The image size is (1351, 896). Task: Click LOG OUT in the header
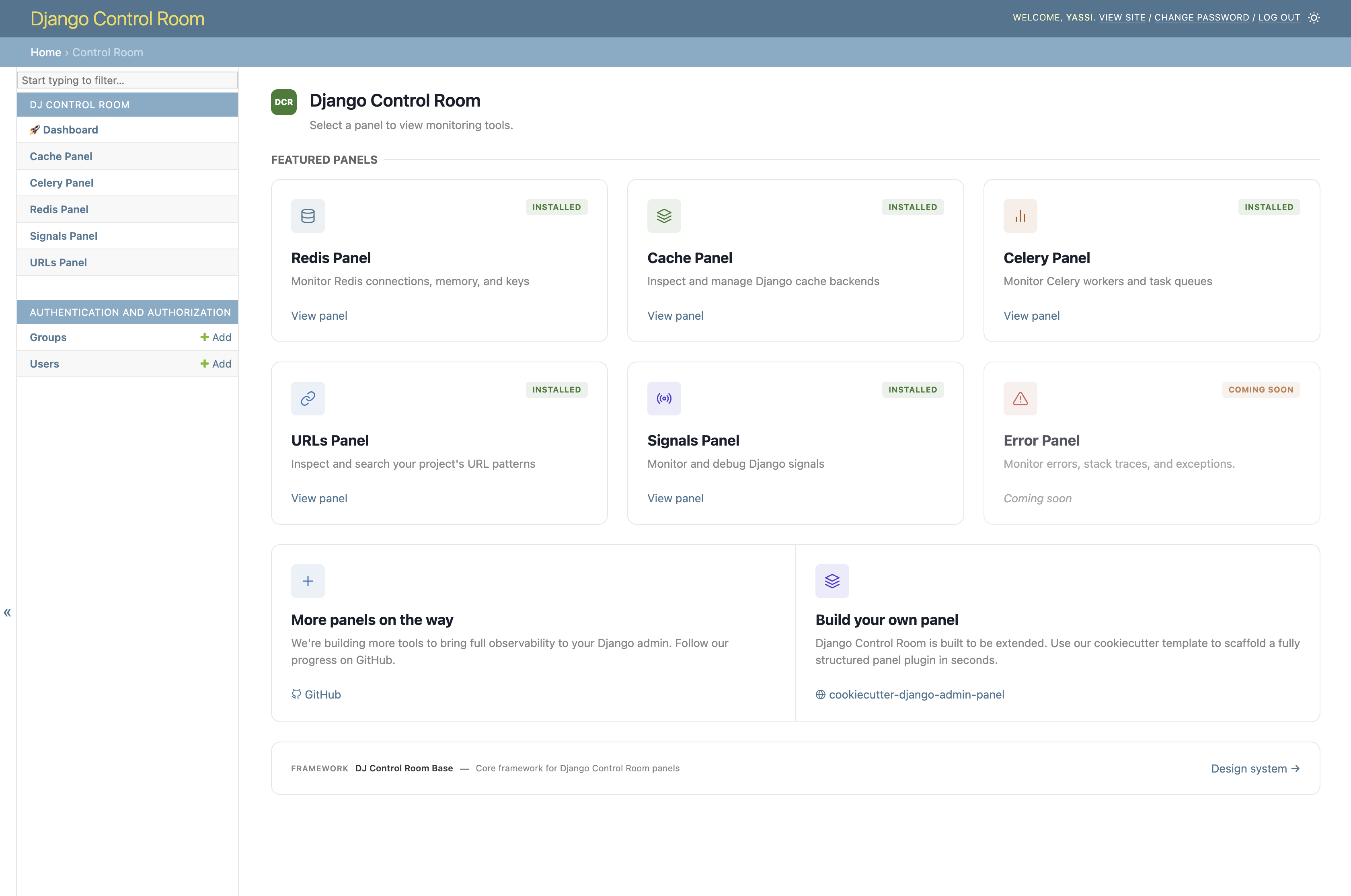point(1279,18)
